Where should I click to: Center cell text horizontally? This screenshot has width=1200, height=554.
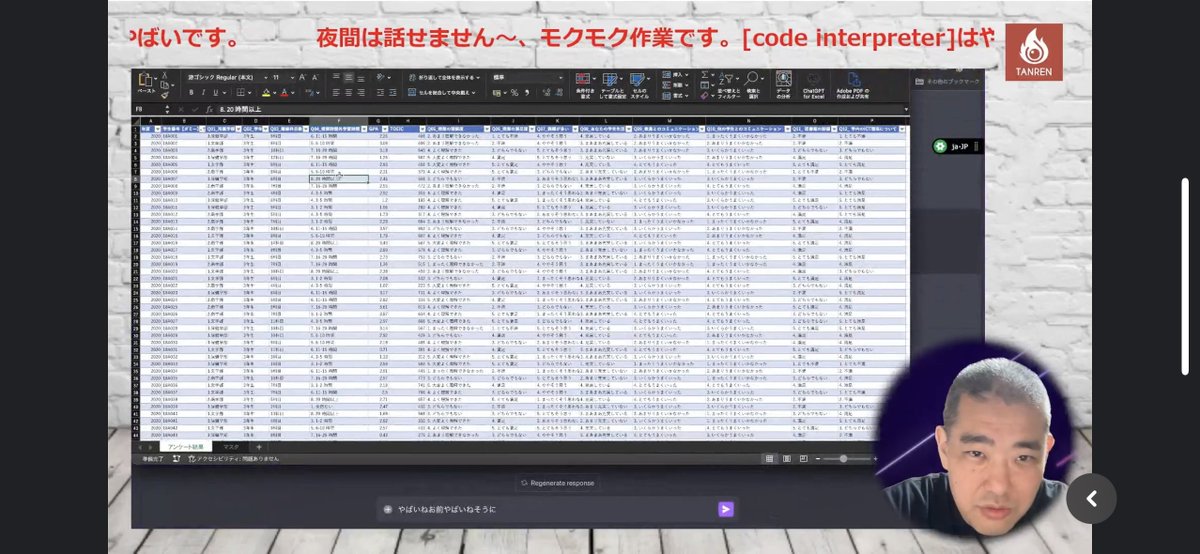348,92
